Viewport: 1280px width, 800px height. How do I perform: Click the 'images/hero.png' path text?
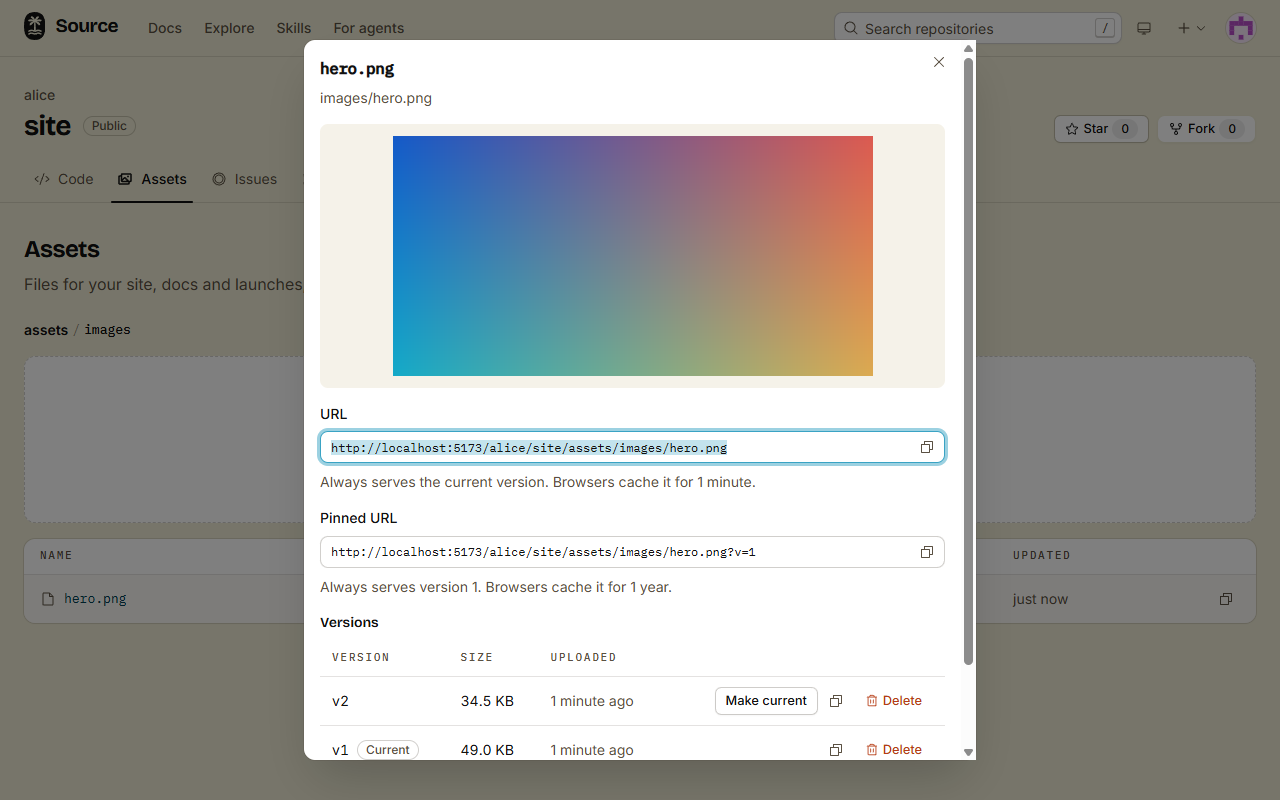tap(376, 98)
